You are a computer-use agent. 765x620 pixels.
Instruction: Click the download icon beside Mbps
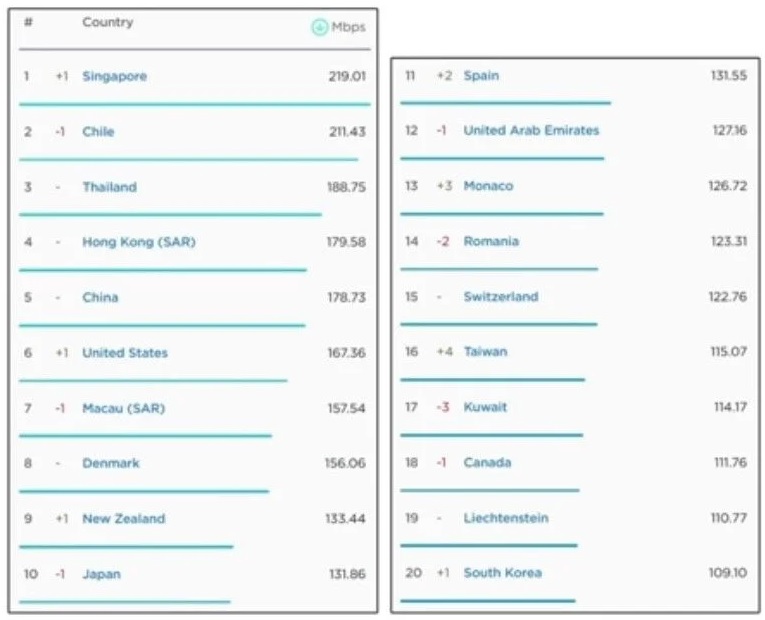point(319,27)
